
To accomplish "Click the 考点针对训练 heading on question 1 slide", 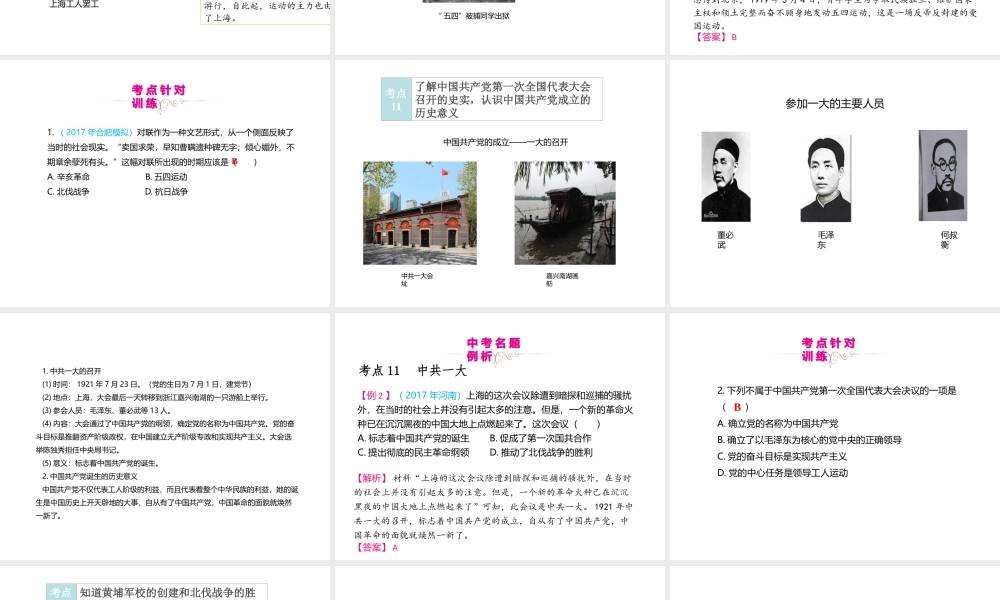I will [x=158, y=96].
